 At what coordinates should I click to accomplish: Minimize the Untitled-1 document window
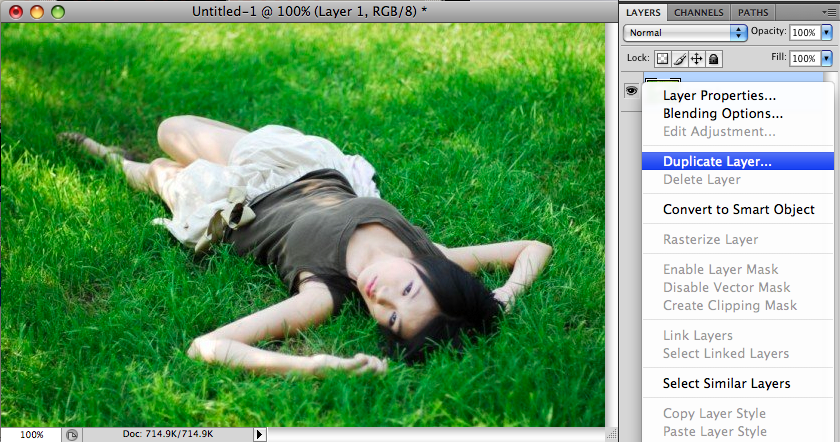(37, 12)
